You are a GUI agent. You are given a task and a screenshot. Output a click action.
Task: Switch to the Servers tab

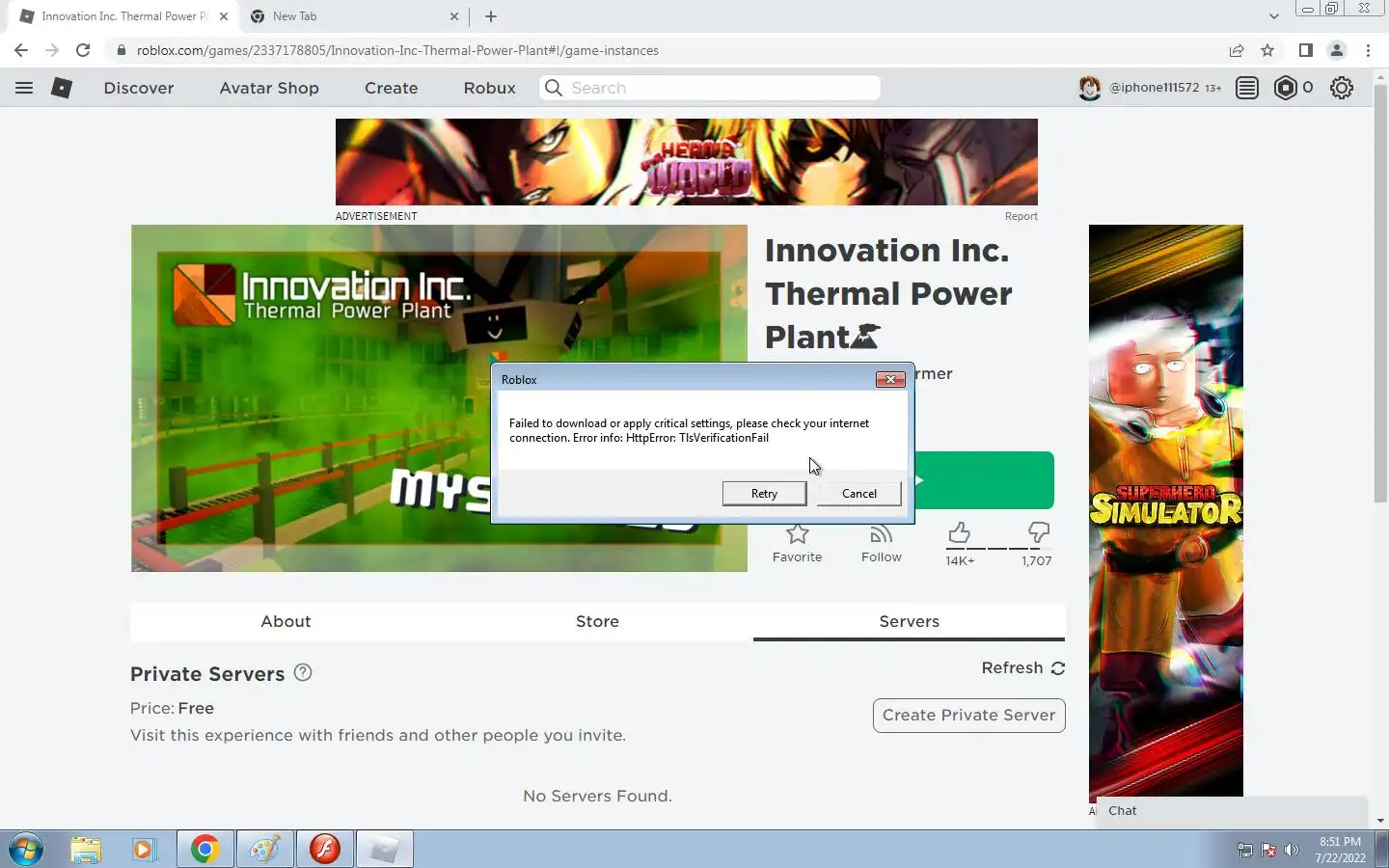(909, 621)
